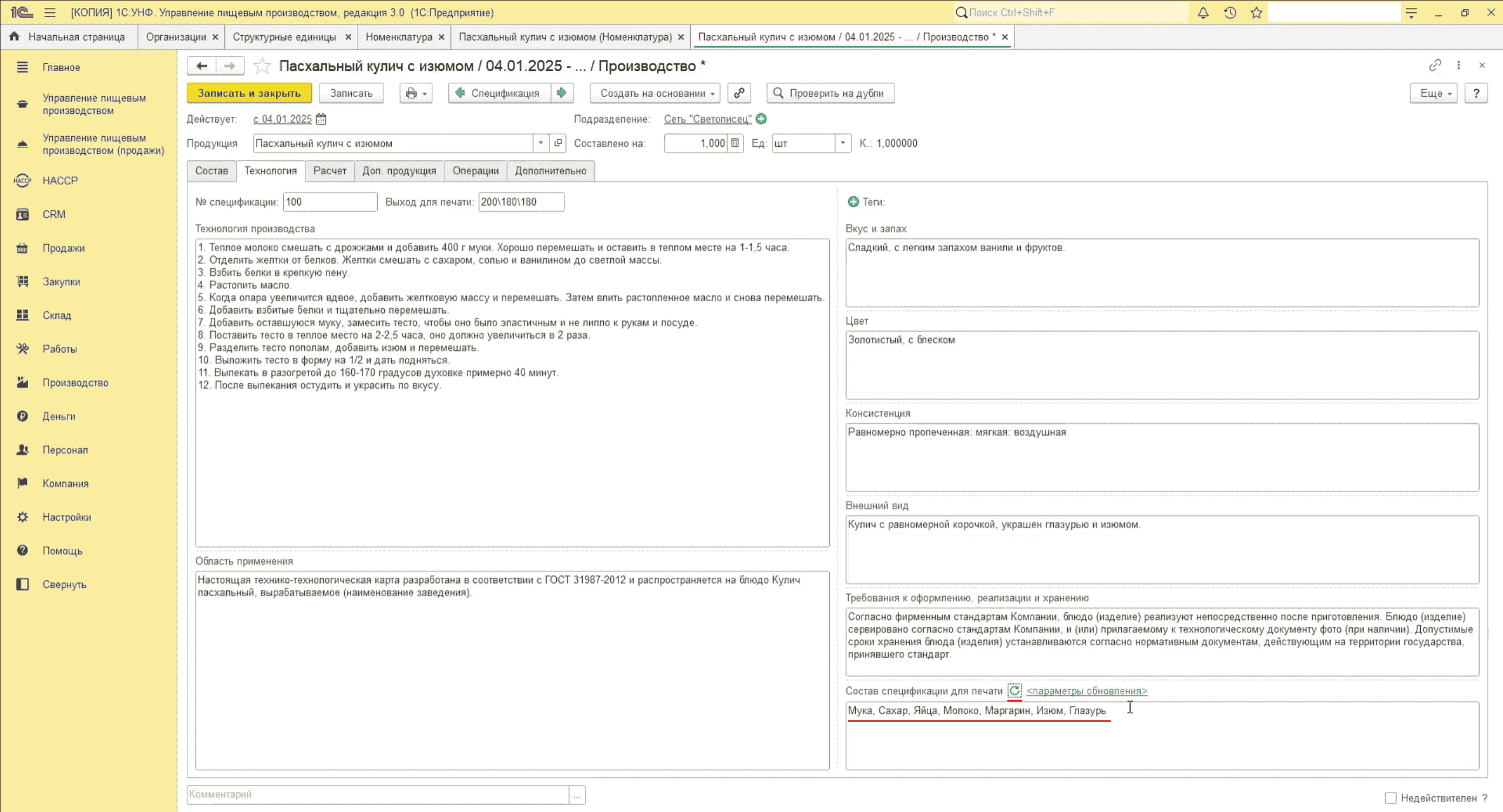Click the favorite star next to document title

point(262,66)
